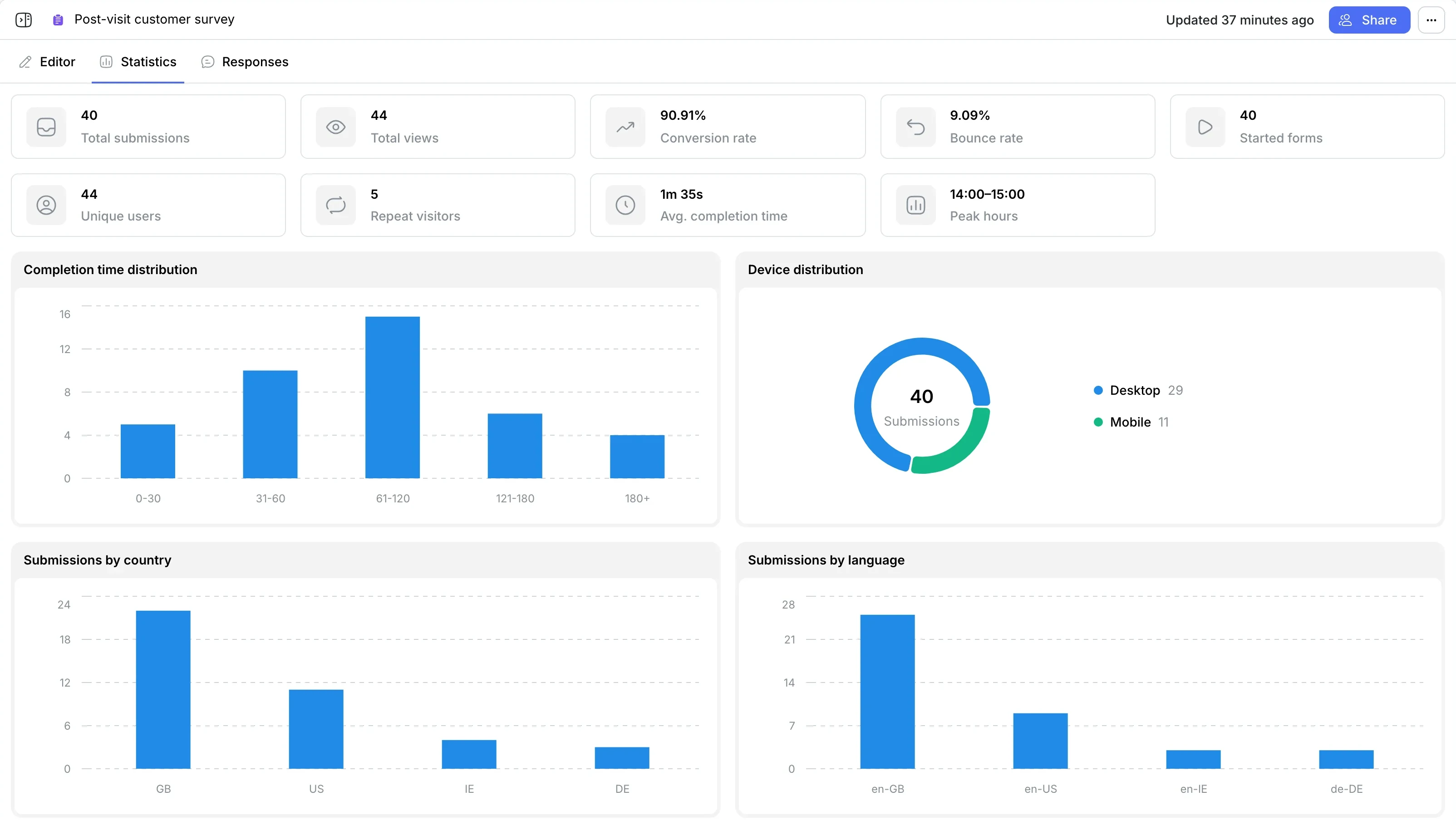Click the purple clipboard form icon
This screenshot has width=1456, height=825.
tap(58, 20)
